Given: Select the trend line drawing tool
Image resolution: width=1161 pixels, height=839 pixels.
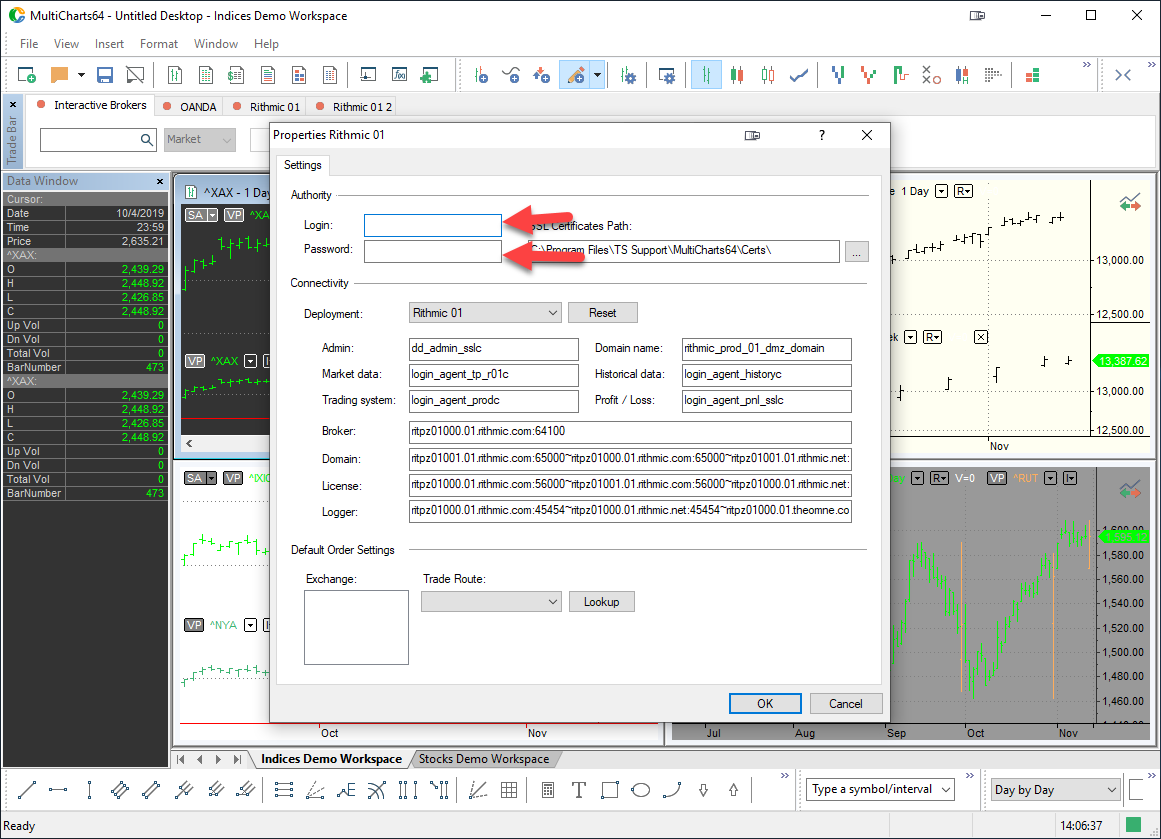Looking at the screenshot, I should (x=27, y=790).
